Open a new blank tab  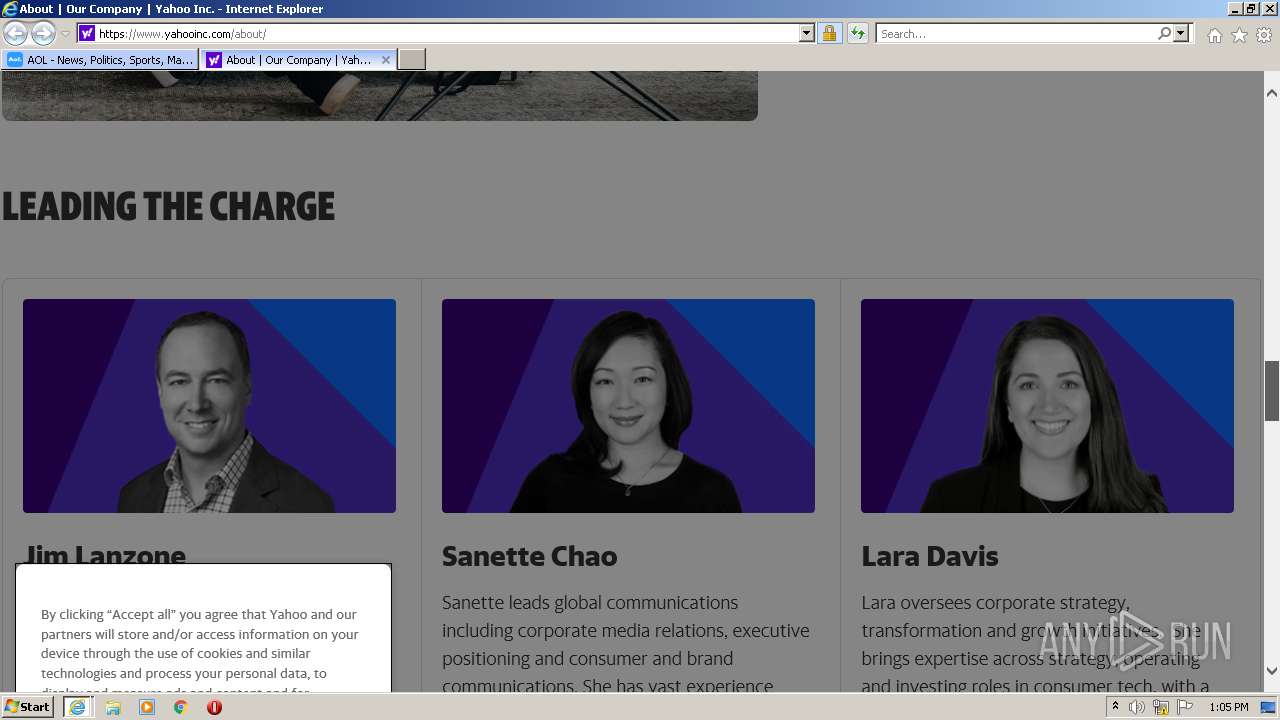point(412,60)
